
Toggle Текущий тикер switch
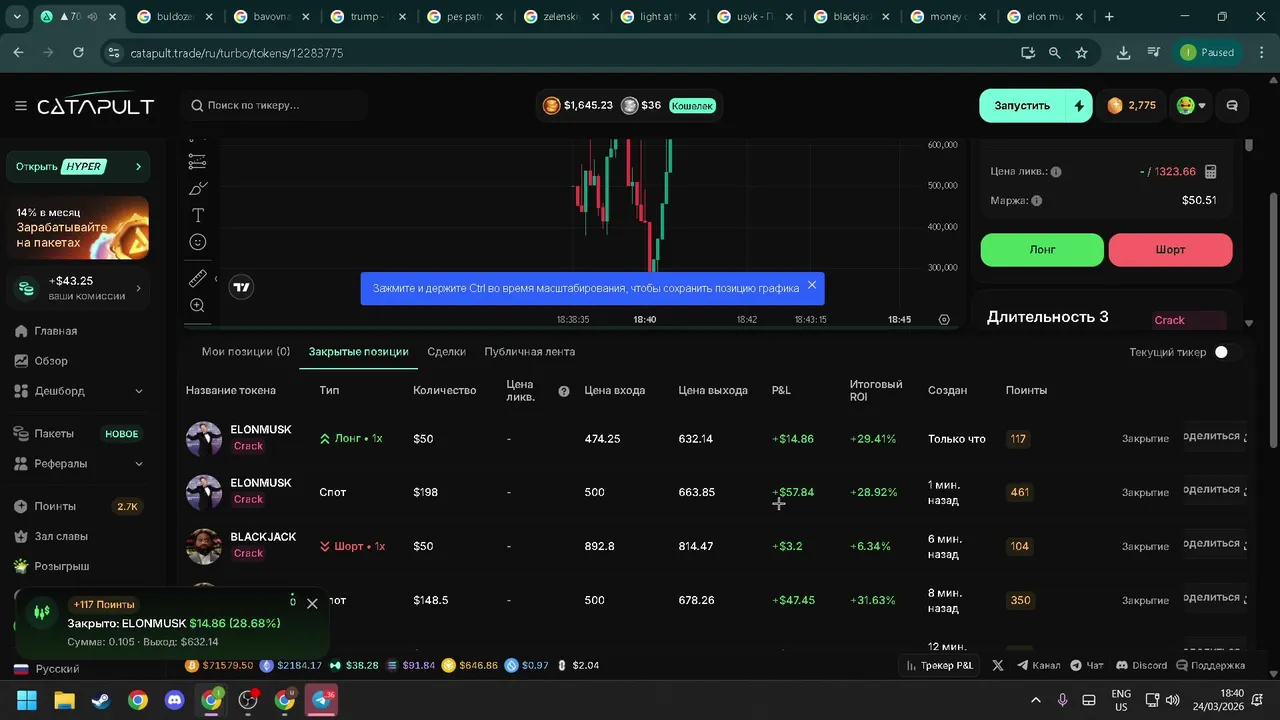click(1227, 352)
